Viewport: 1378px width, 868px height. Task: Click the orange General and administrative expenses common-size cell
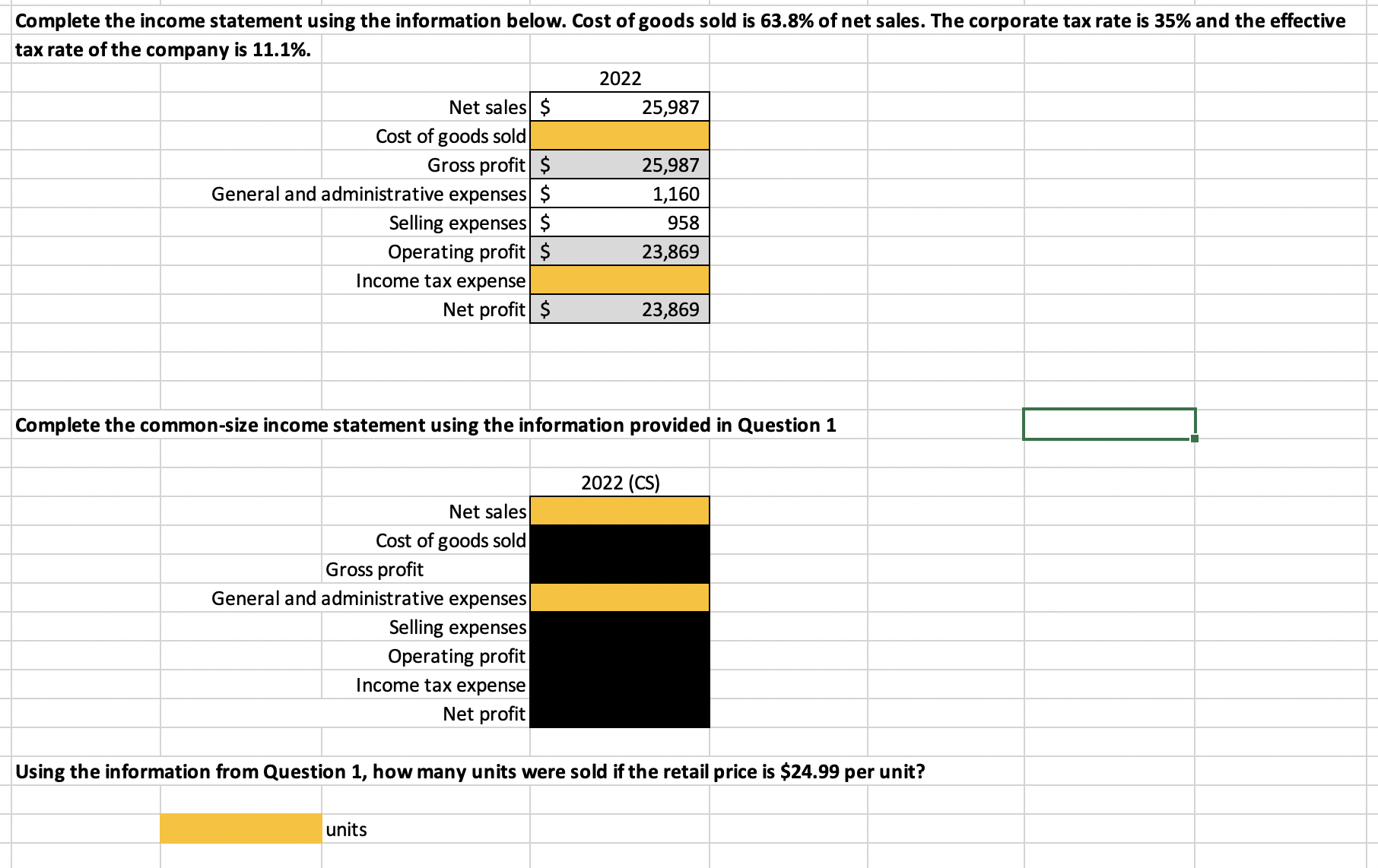click(x=620, y=598)
